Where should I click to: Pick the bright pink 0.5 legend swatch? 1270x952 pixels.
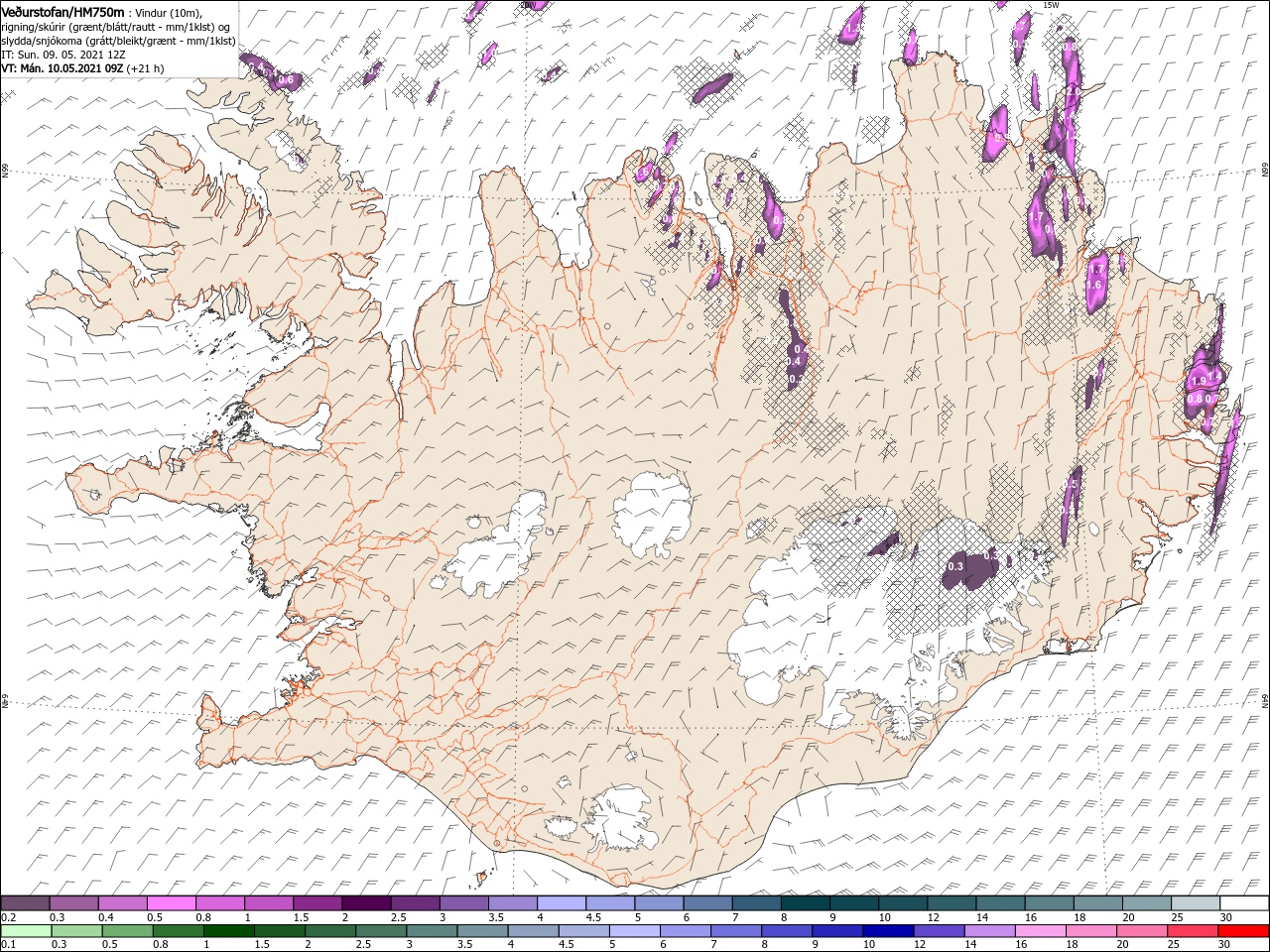[171, 903]
